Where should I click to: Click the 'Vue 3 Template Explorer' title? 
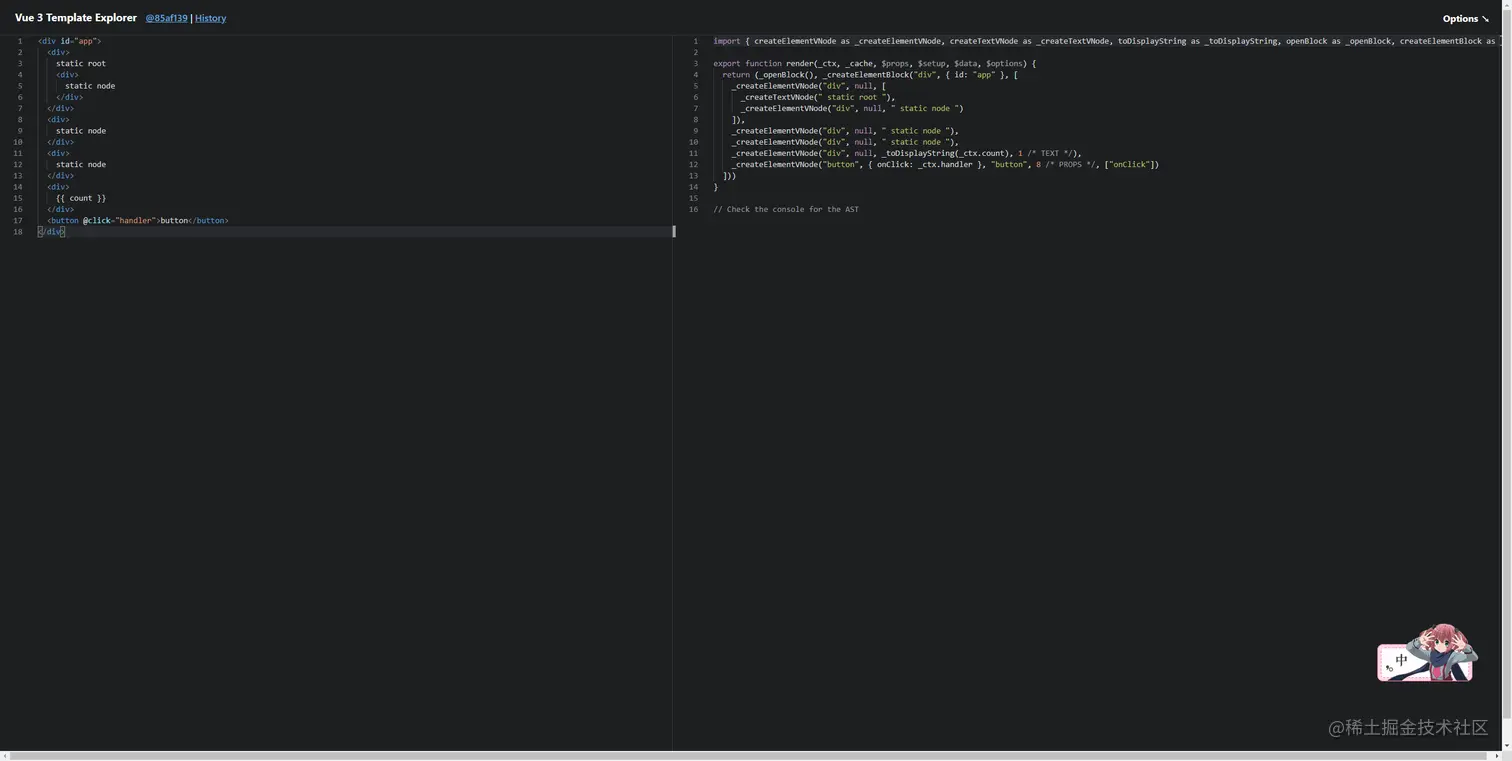76,18
